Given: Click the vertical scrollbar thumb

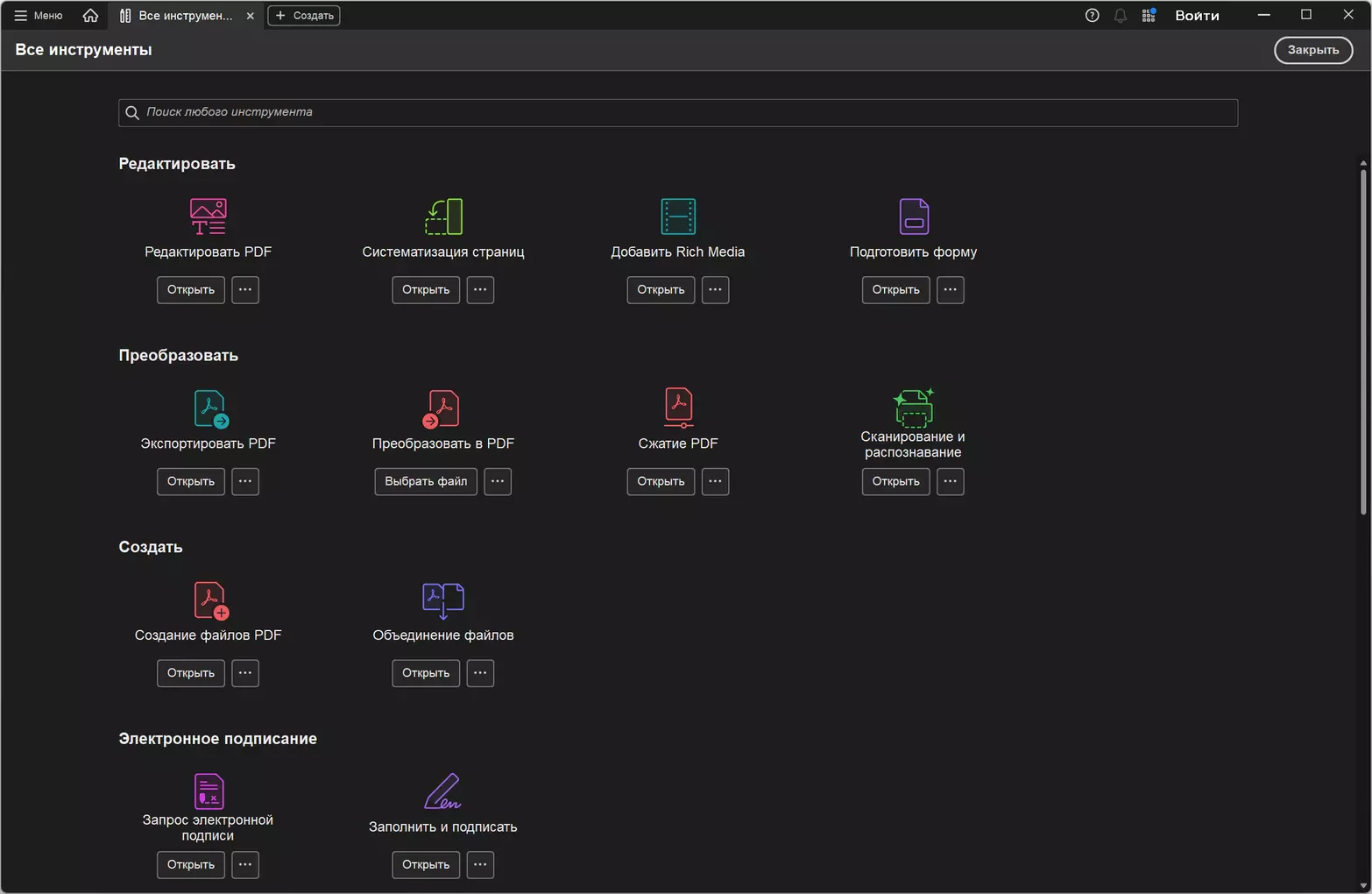Looking at the screenshot, I should [x=1363, y=342].
